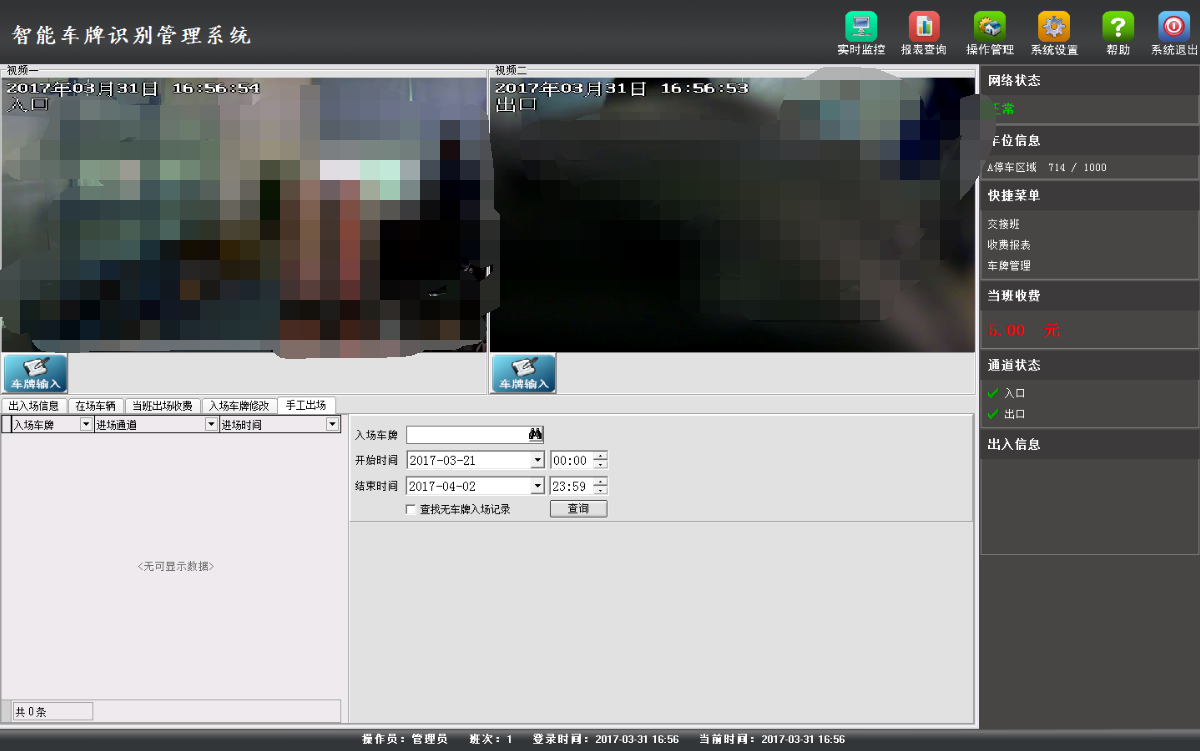This screenshot has width=1200, height=751.
Task: Click the 查询 query button
Action: coord(578,509)
